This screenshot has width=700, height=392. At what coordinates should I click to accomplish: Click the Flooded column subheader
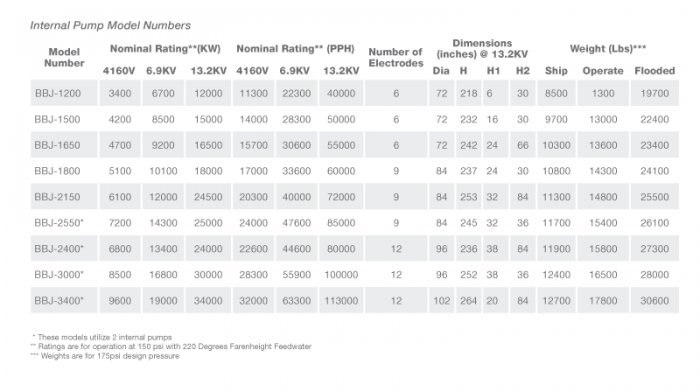(655, 71)
